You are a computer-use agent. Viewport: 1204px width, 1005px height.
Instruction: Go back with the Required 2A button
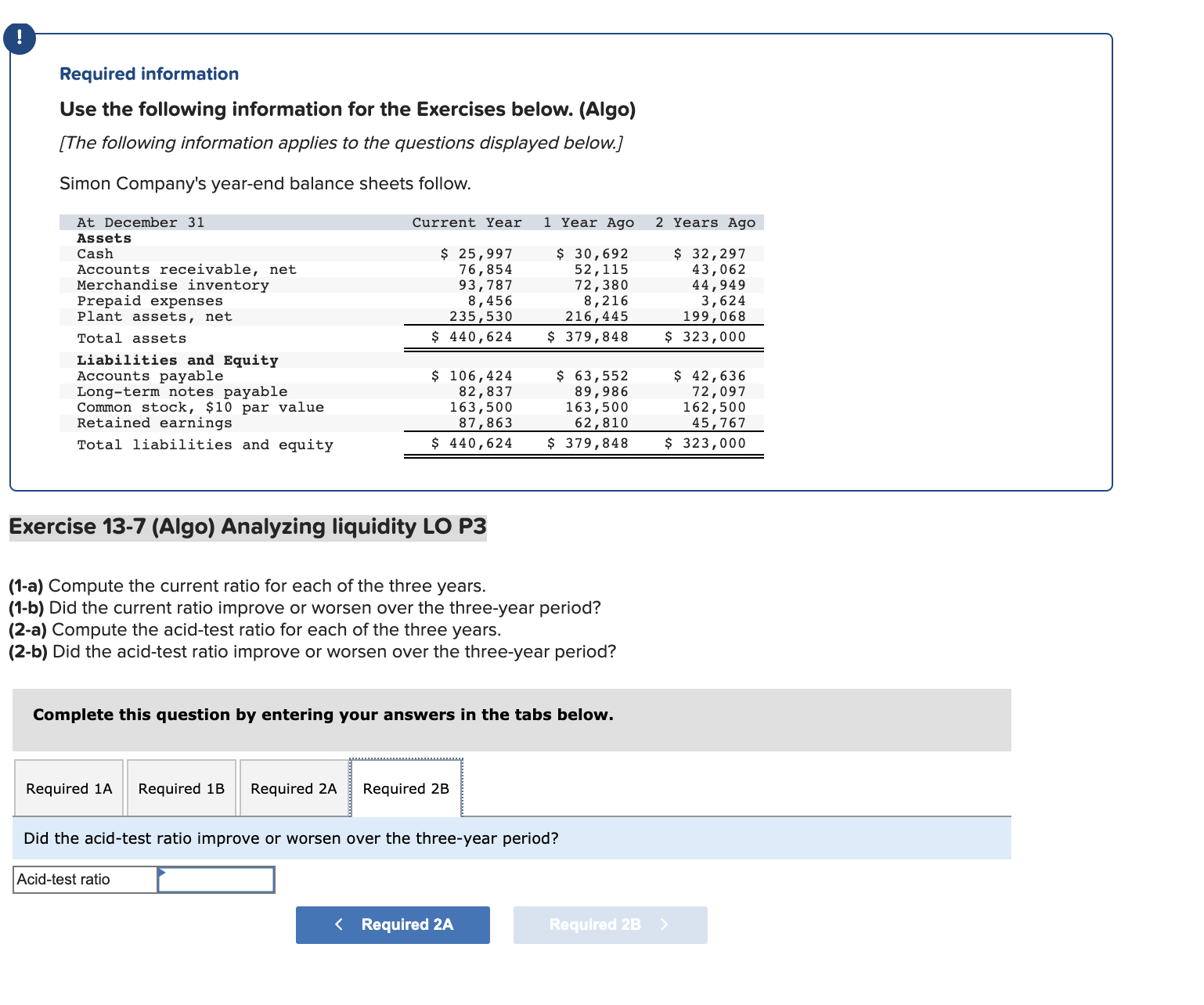coord(393,924)
